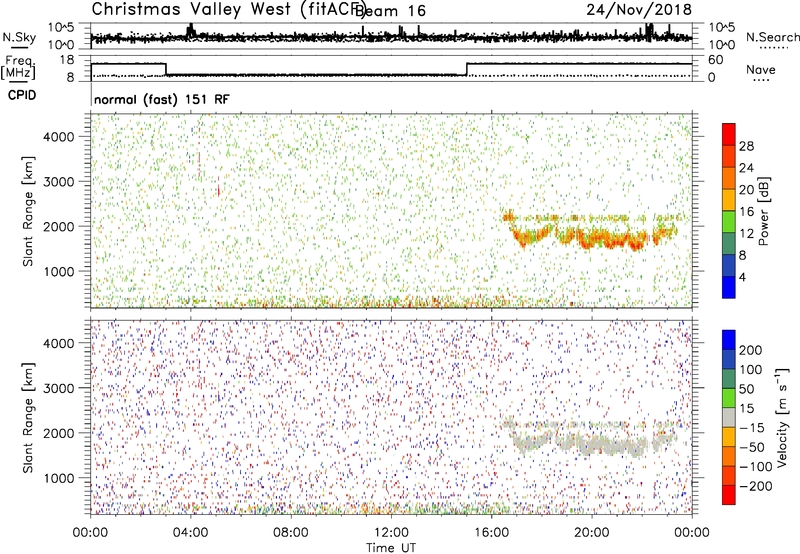Click the 4000 tick on power panel
This screenshot has height=554, width=800.
59,137
